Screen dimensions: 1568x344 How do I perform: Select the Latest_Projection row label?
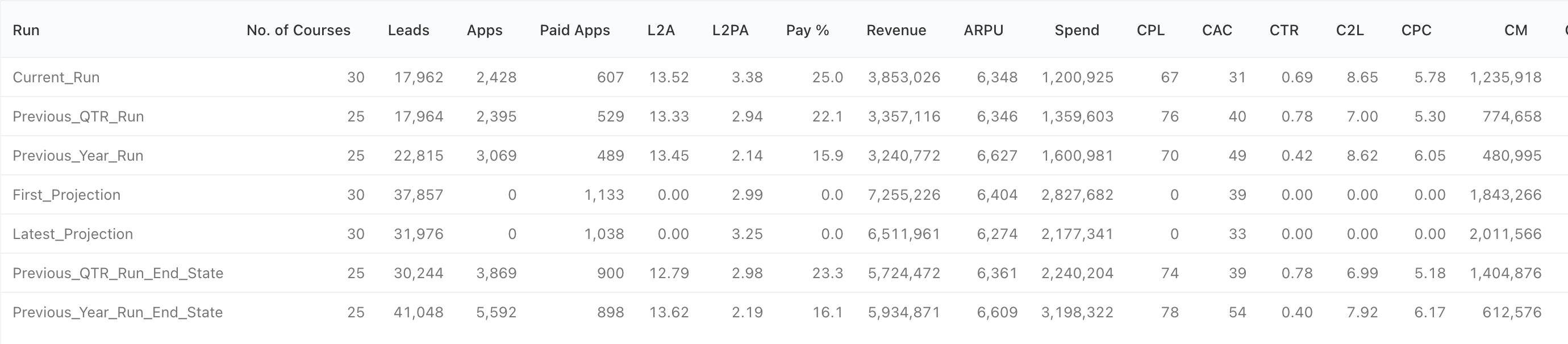[x=73, y=234]
